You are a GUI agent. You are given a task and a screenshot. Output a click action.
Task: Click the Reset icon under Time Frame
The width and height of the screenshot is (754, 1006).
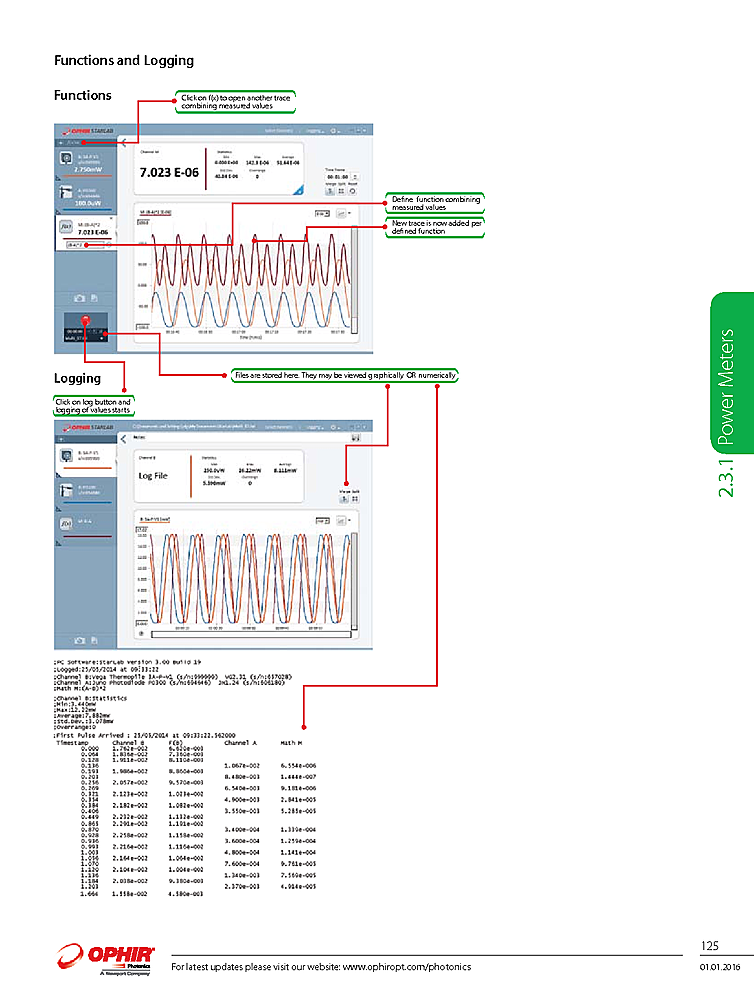(x=353, y=190)
